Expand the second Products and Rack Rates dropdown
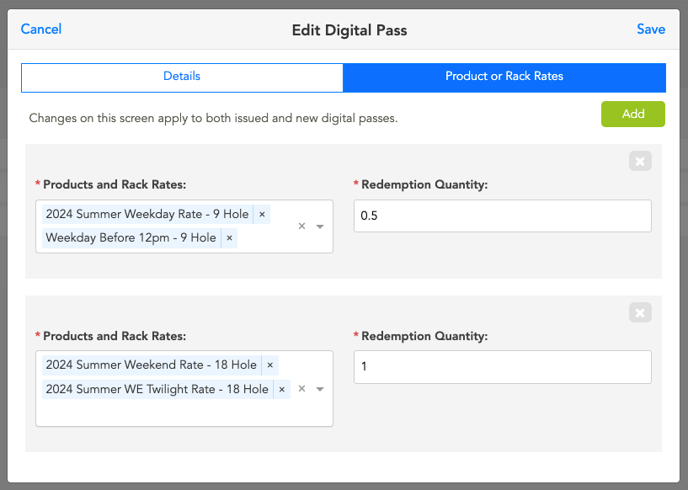The width and height of the screenshot is (688, 490). click(x=320, y=390)
